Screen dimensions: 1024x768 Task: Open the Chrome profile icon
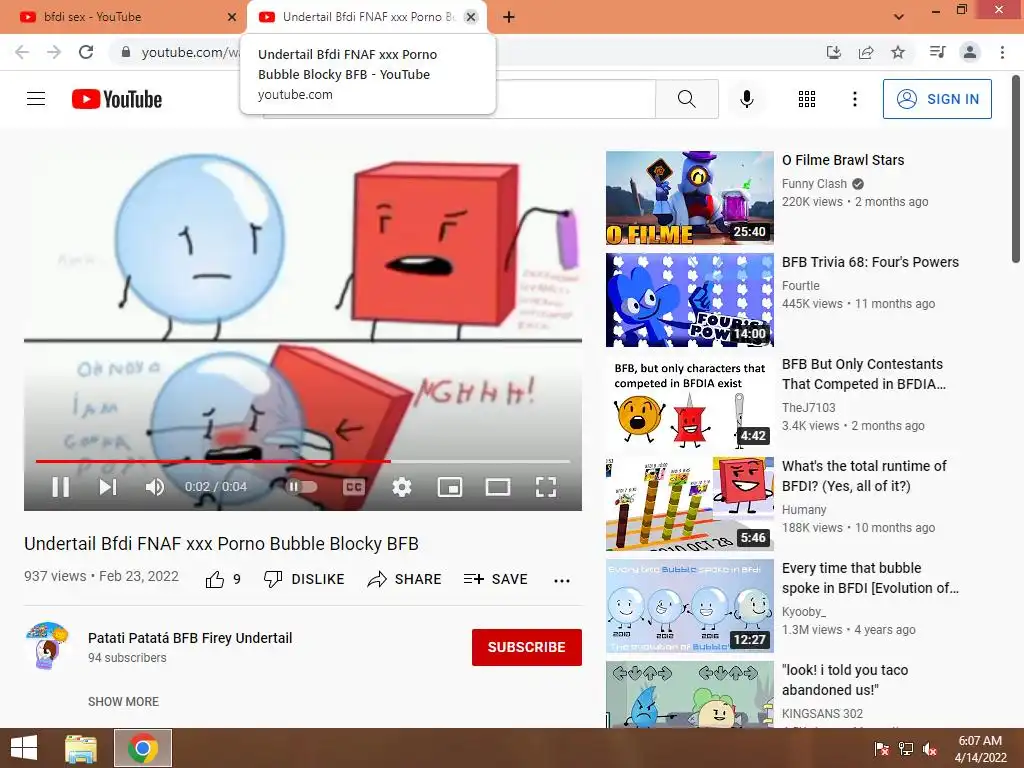coord(970,52)
